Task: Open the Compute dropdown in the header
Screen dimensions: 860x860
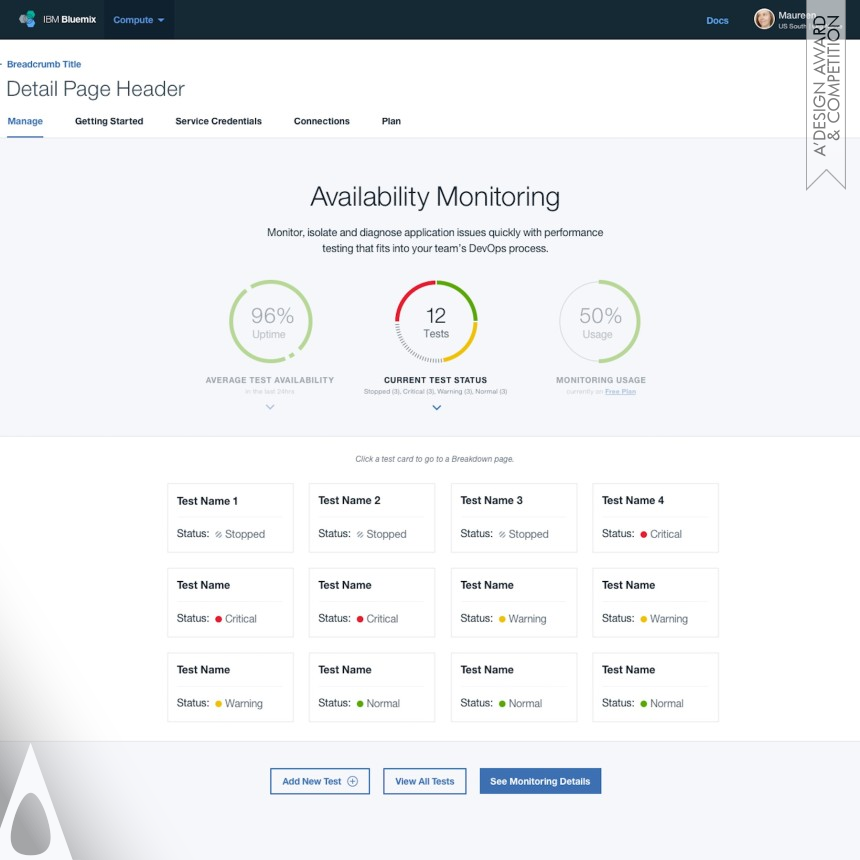Action: click(138, 19)
